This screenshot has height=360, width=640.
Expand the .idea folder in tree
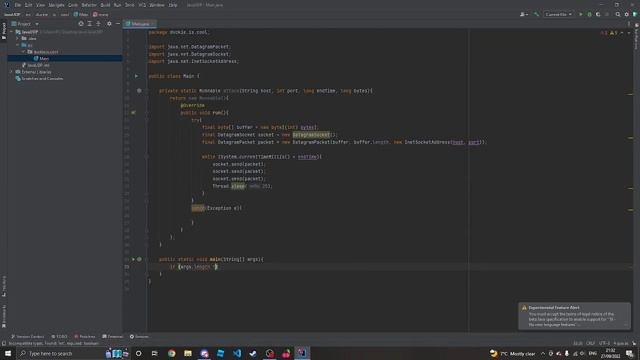(18, 38)
